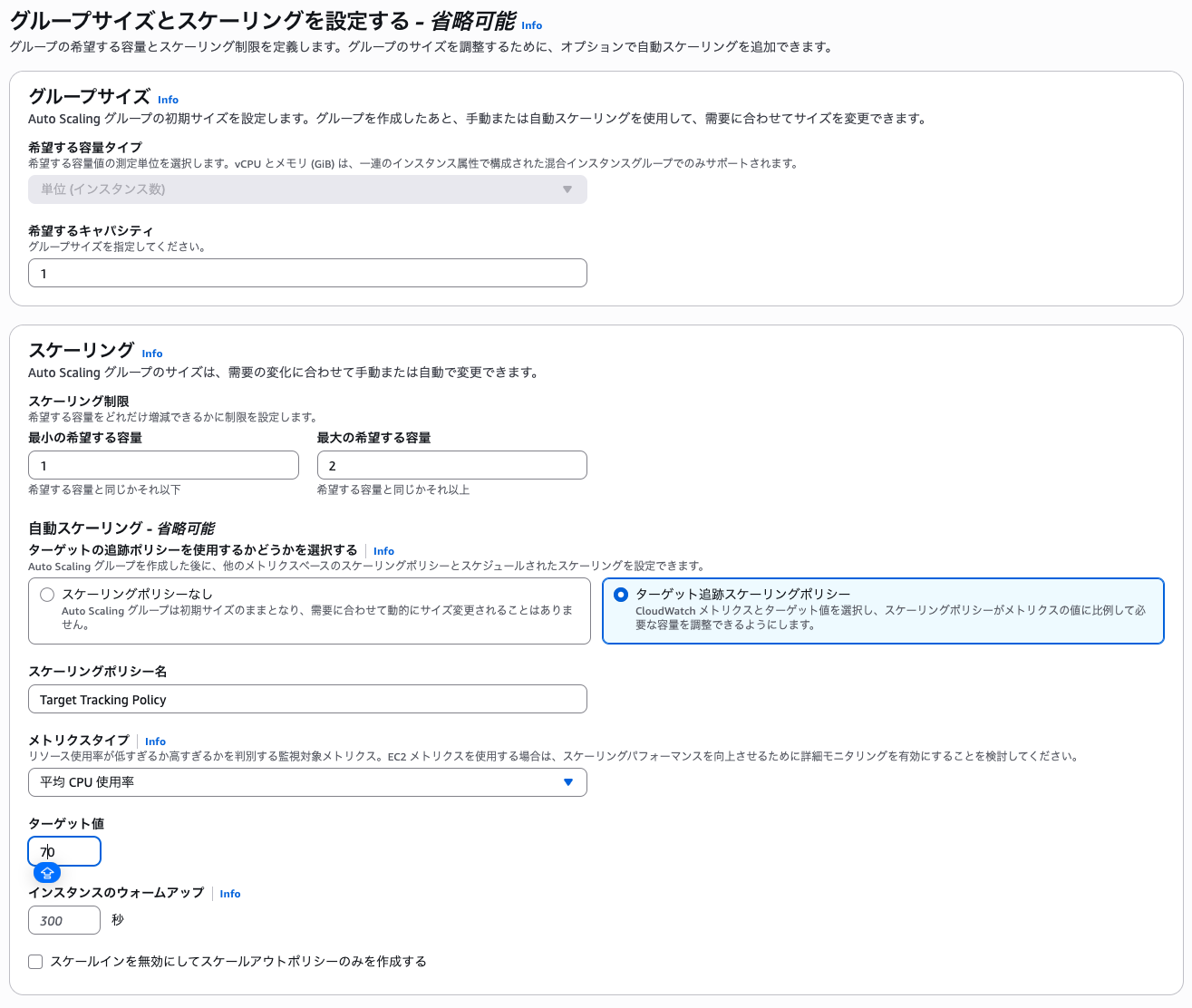Screen dimensions: 1192x1008
Task: Focus the 希望するキャパシティ input field
Action: 307,273
